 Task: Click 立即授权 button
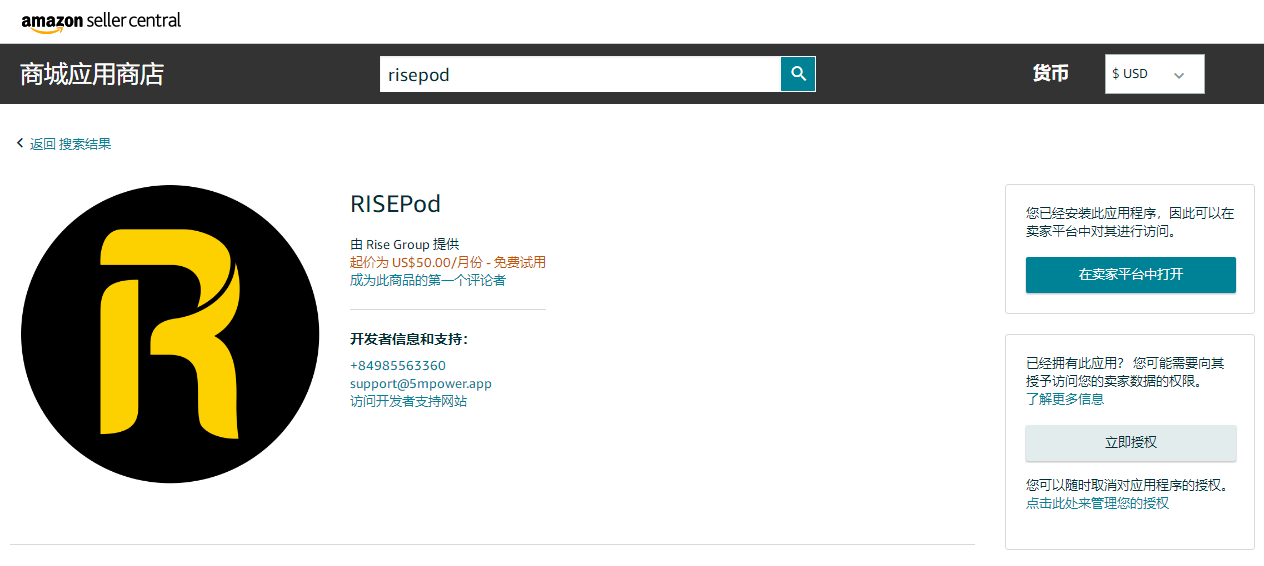1131,442
